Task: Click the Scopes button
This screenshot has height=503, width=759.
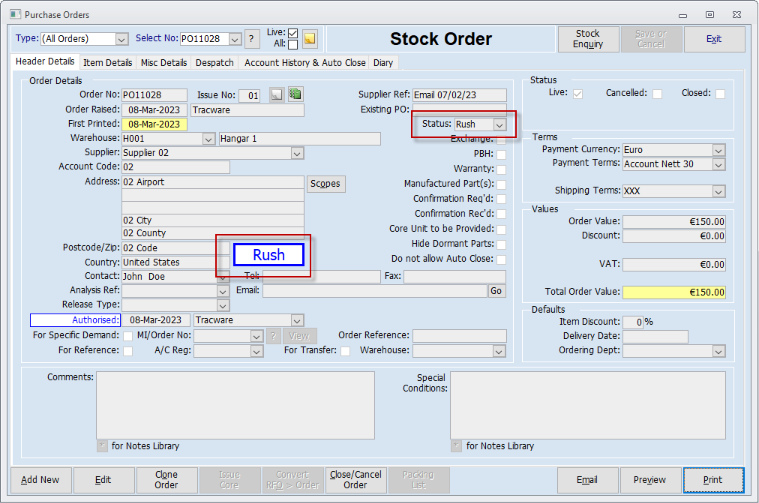Action: [325, 184]
